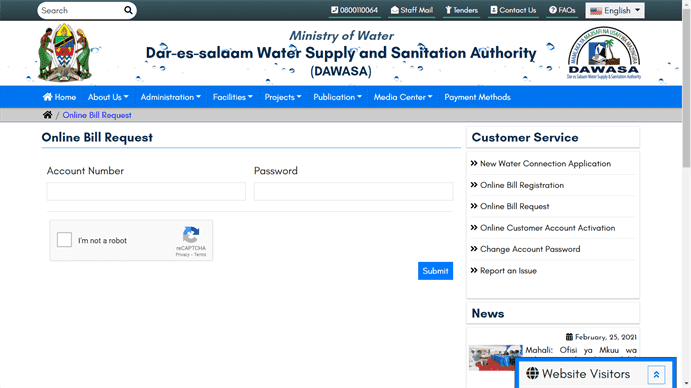The width and height of the screenshot is (691, 388).
Task: Expand the Publication menu
Action: (x=338, y=97)
